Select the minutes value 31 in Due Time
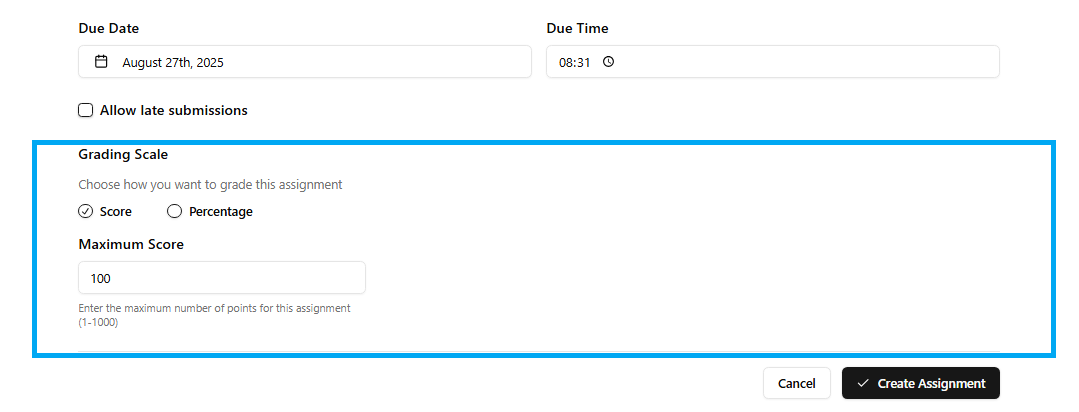 584,62
